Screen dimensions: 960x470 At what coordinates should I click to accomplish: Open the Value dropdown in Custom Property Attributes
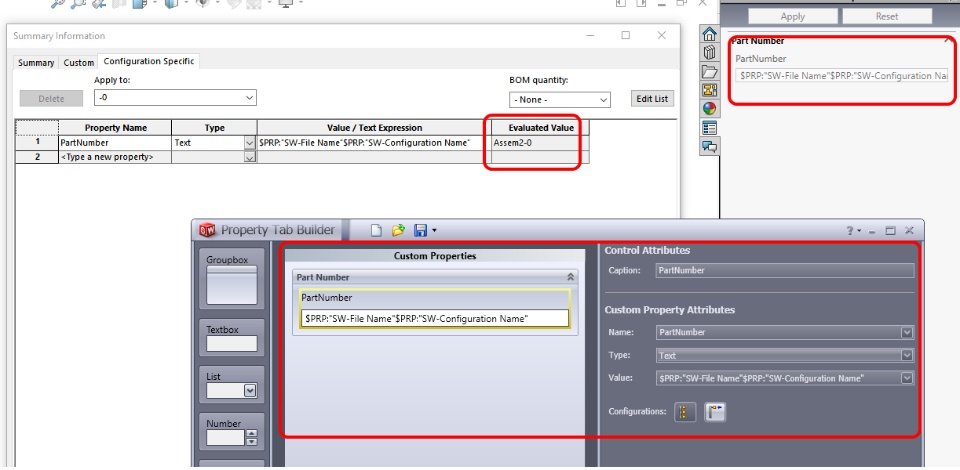(x=907, y=378)
